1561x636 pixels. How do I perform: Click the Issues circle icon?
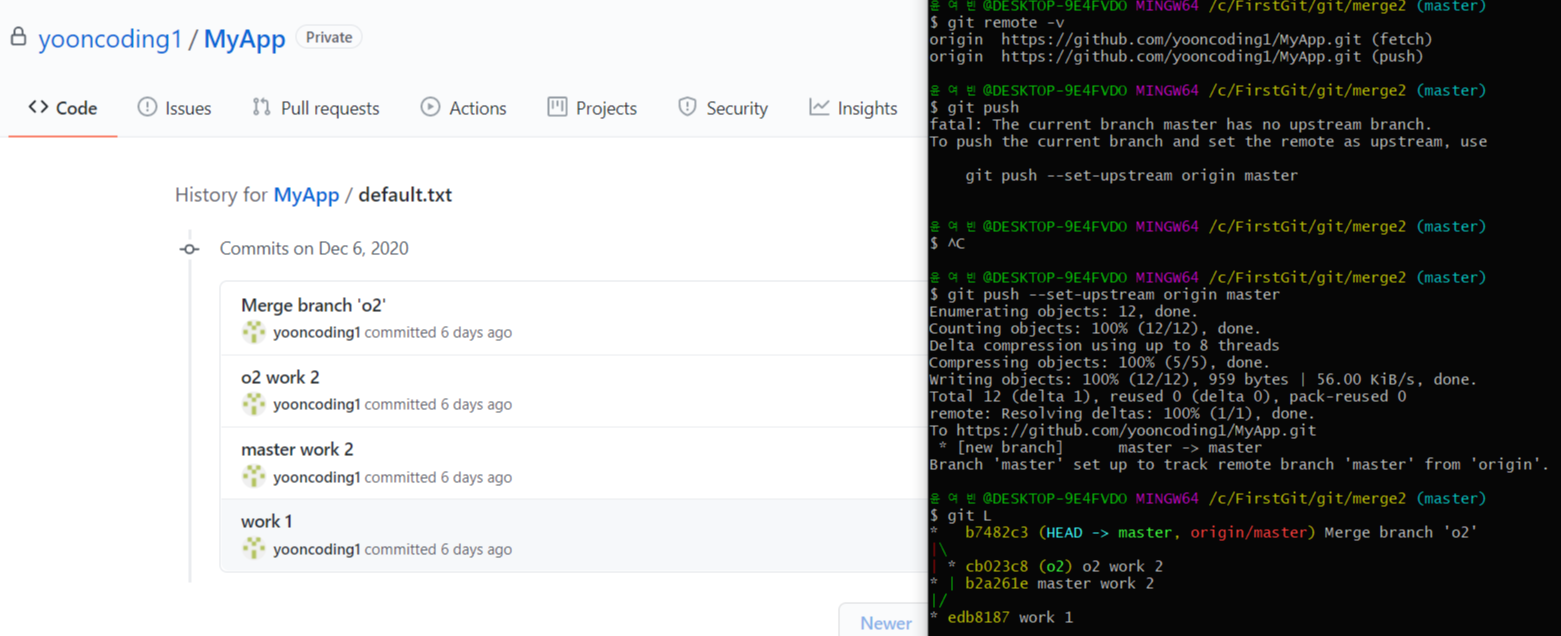pos(147,107)
